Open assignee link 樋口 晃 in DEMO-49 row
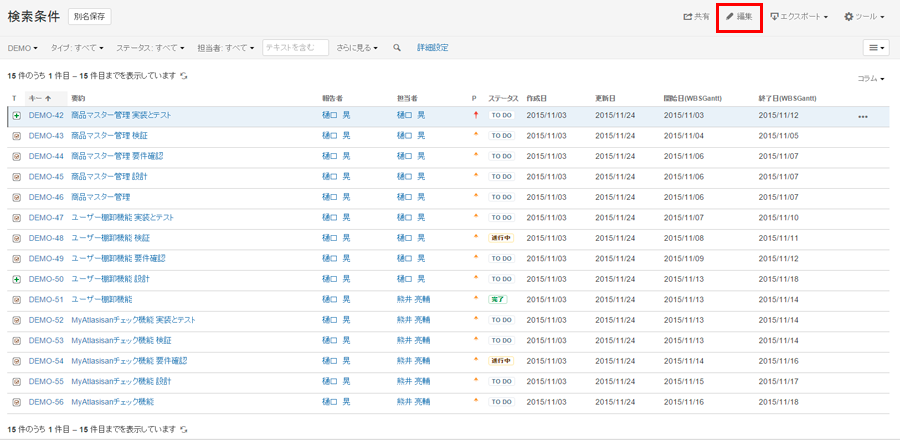Image resolution: width=900 pixels, height=440 pixels. (411, 259)
